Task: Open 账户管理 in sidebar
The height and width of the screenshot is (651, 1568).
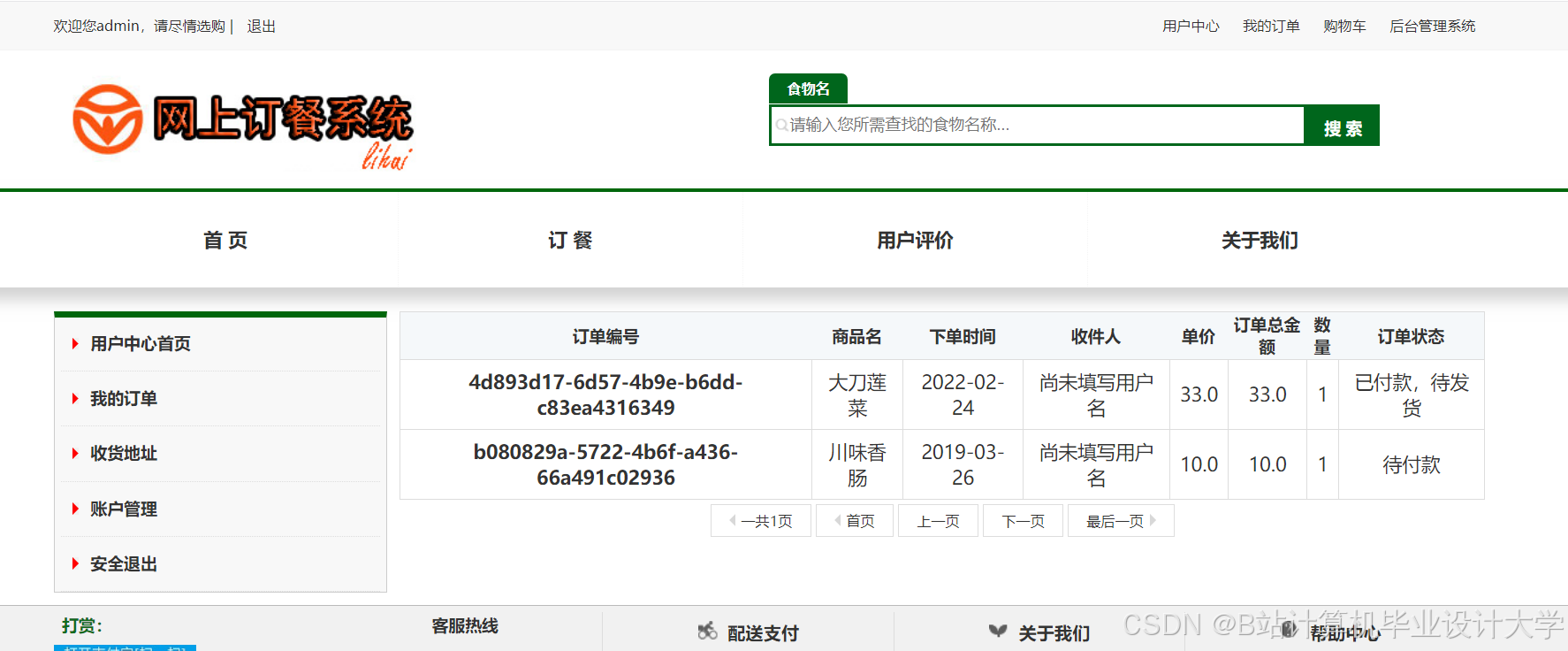Action: pos(124,509)
